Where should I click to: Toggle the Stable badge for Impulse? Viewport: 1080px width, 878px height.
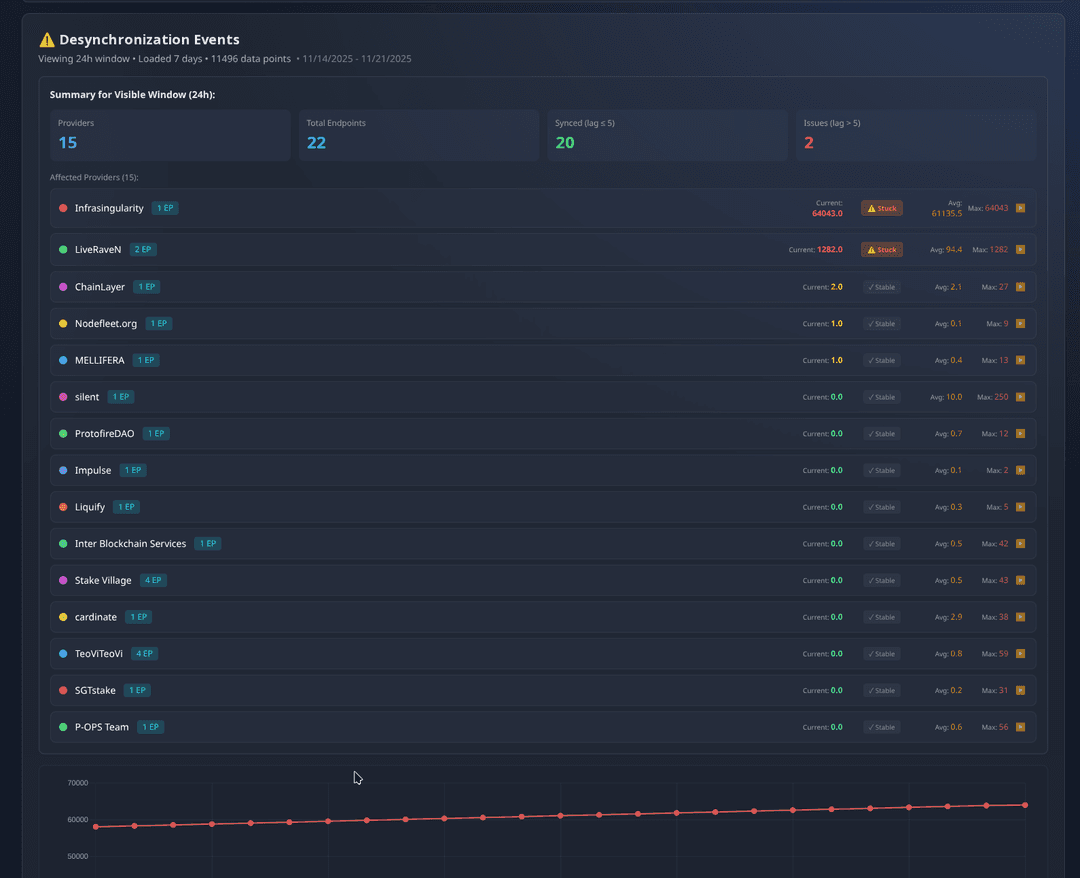[x=880, y=470]
